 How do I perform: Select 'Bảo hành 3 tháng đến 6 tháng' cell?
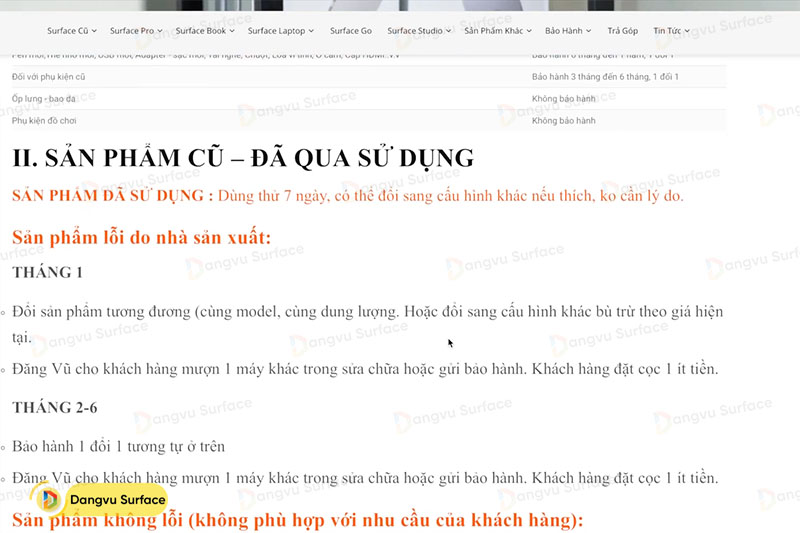[605, 77]
